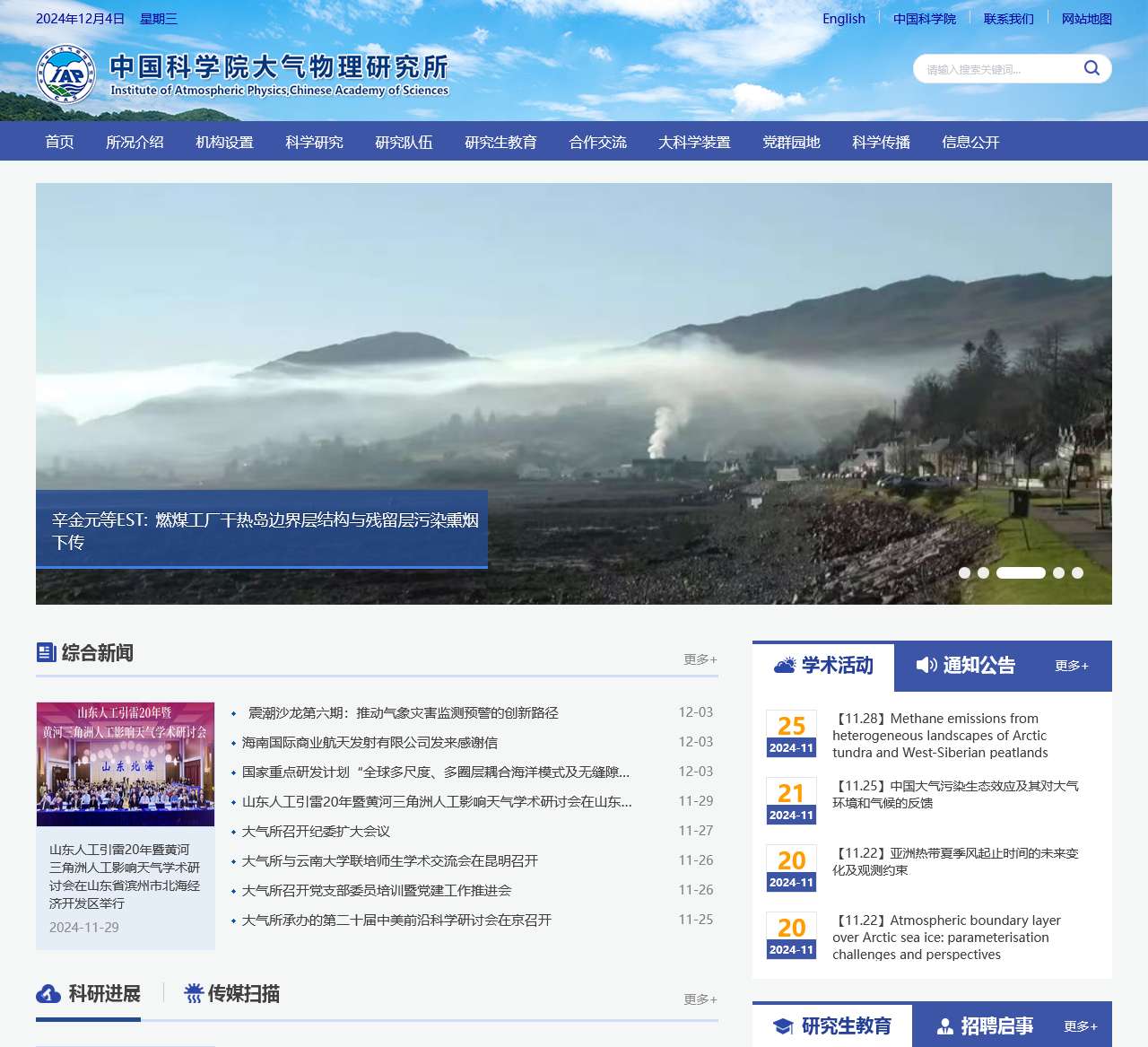Click the speaker icon beside 通知公告
Image resolution: width=1148 pixels, height=1047 pixels.
pos(926,665)
